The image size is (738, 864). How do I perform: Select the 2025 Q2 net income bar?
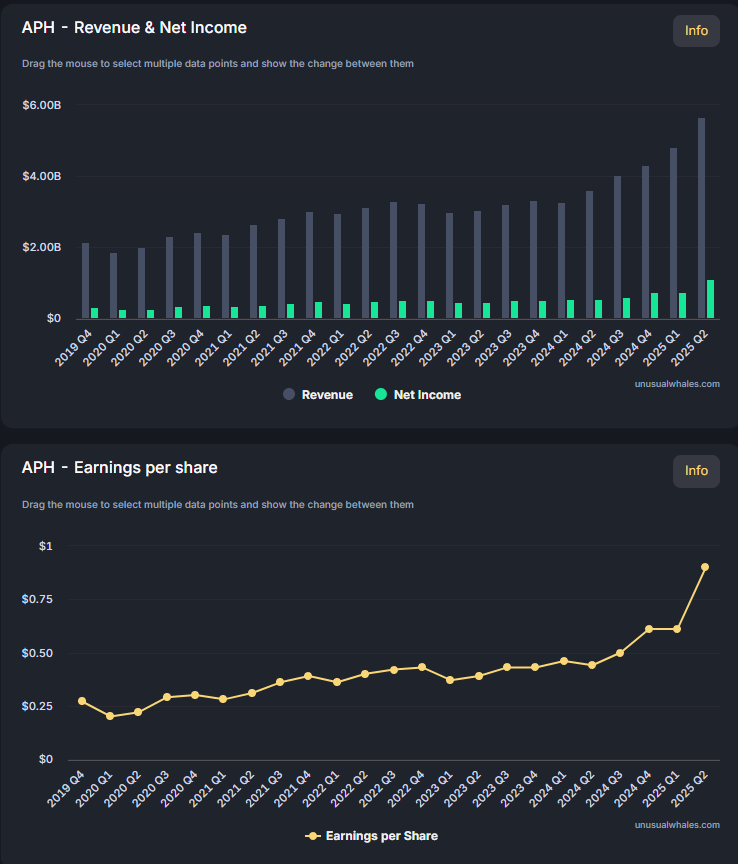click(x=711, y=299)
